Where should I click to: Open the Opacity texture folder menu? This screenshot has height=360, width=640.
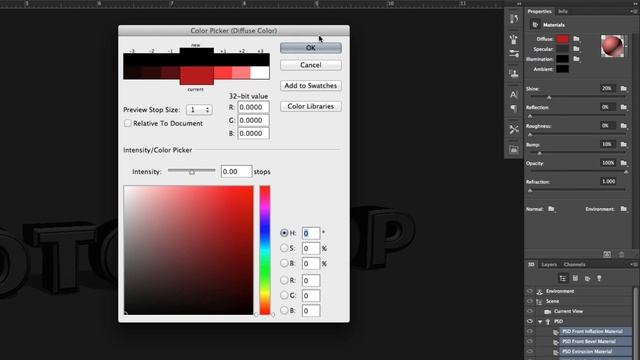click(624, 163)
